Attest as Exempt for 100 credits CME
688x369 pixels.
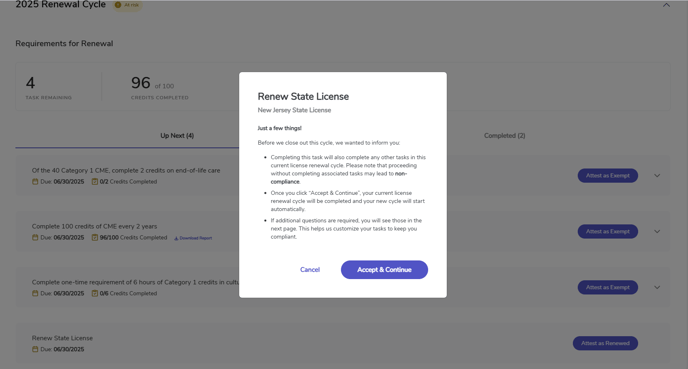point(608,231)
